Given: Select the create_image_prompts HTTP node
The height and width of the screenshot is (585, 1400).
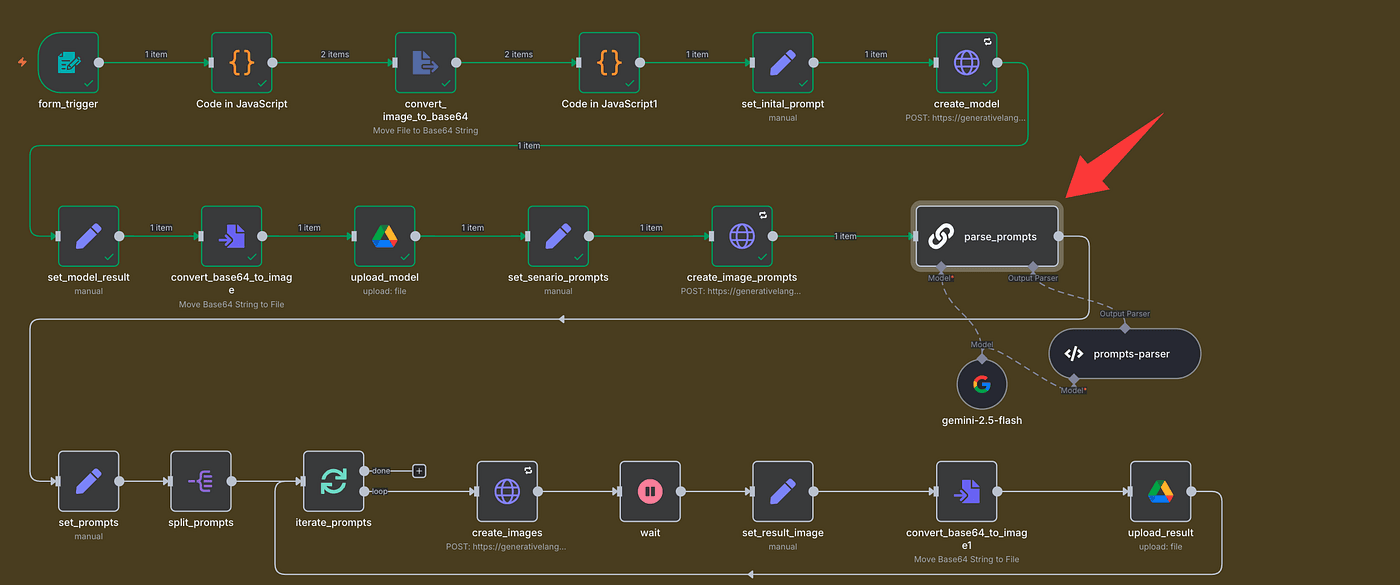Looking at the screenshot, I should click(742, 237).
